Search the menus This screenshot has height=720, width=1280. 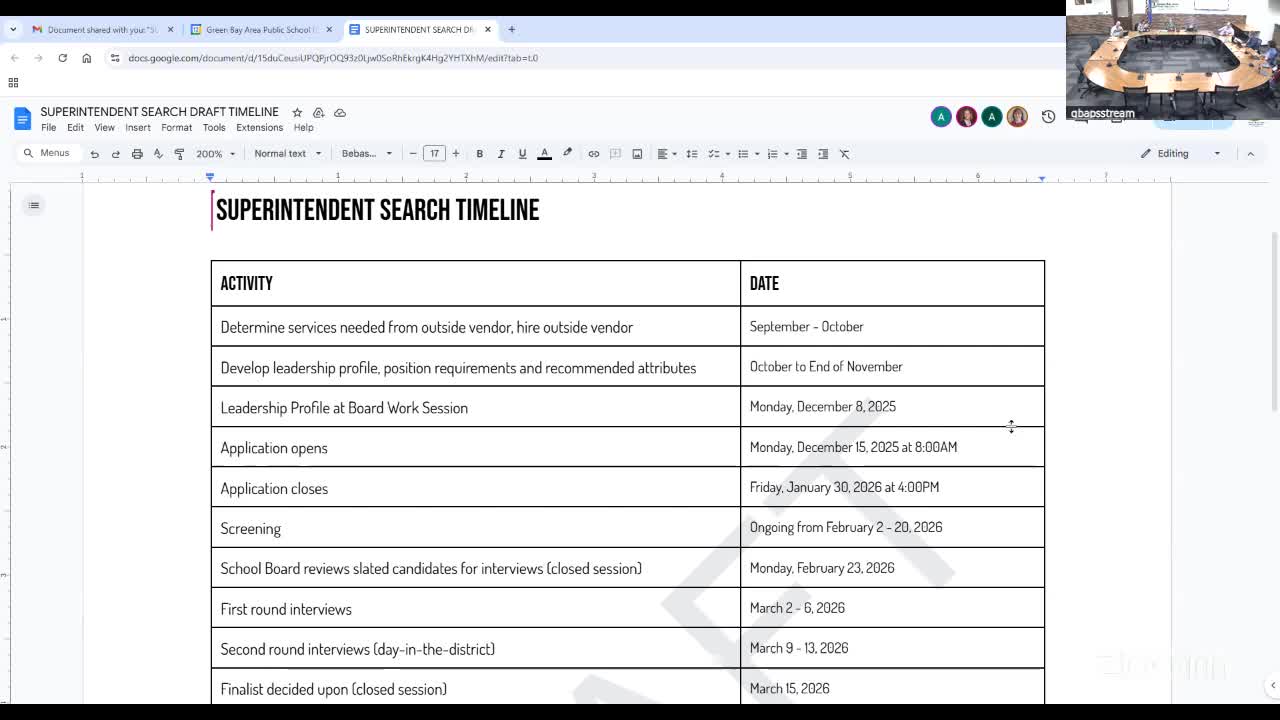coord(47,154)
